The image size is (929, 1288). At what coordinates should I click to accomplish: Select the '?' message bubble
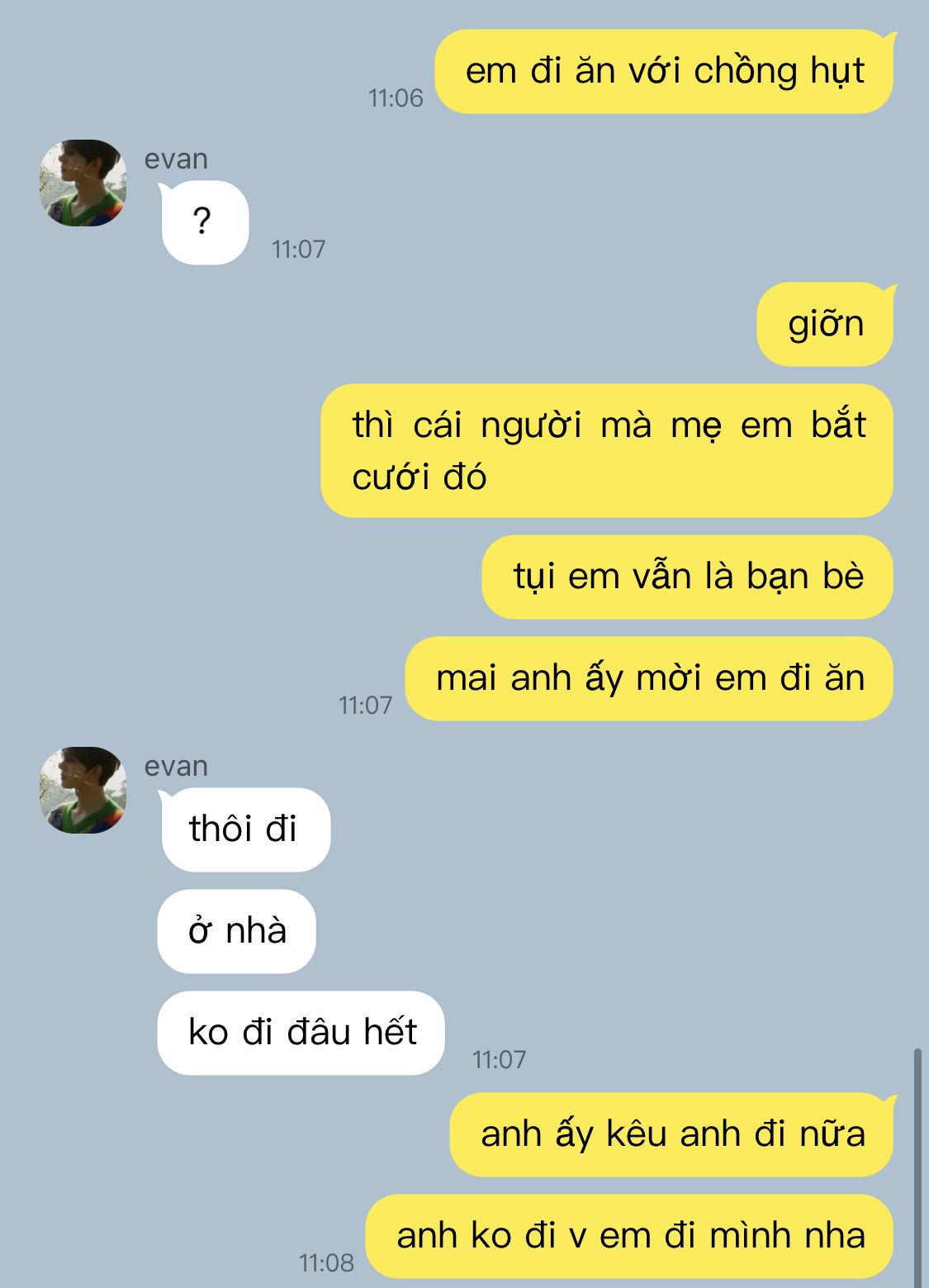tap(204, 222)
